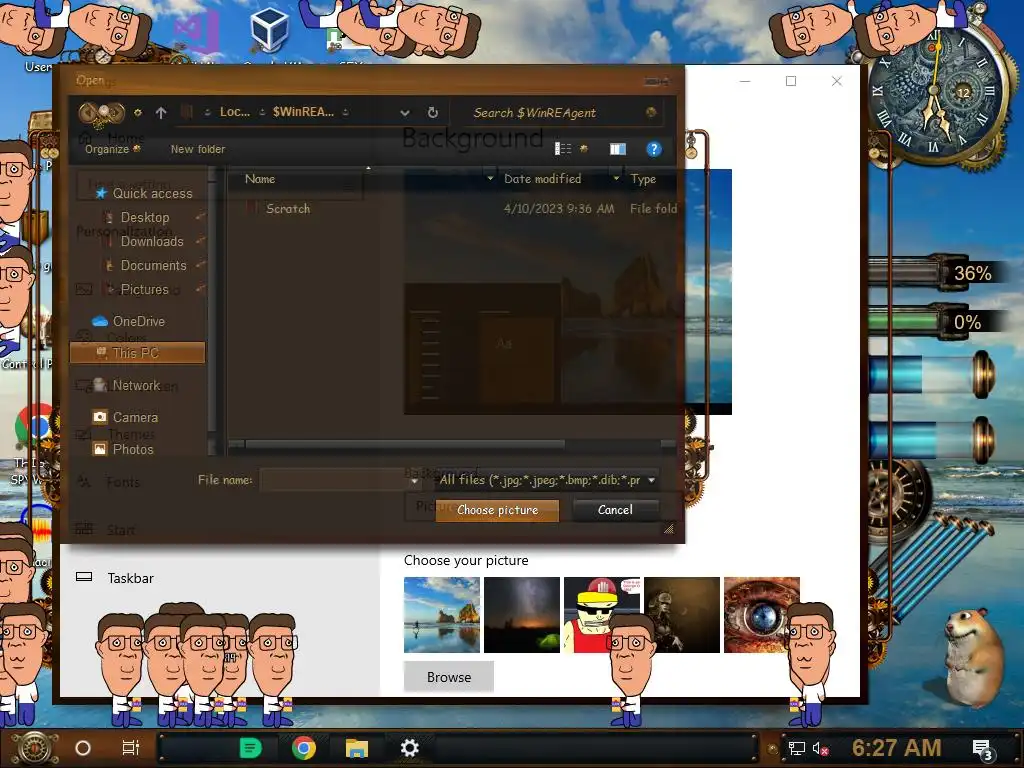The width and height of the screenshot is (1024, 768).
Task: Change view layout icon in Open dialog
Action: [x=563, y=149]
